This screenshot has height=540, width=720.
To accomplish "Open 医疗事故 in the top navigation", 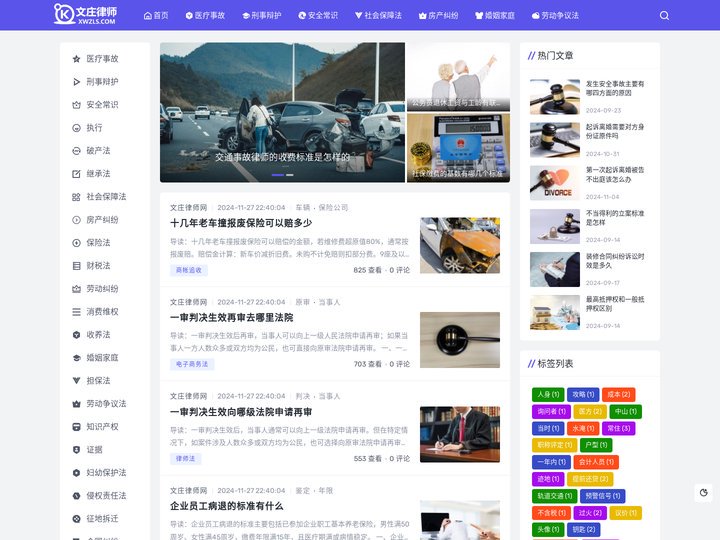I will [205, 16].
